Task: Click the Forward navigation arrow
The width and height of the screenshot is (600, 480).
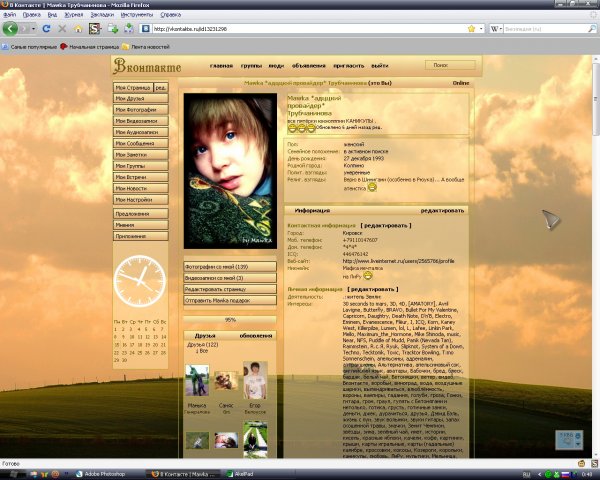Action: pos(24,29)
